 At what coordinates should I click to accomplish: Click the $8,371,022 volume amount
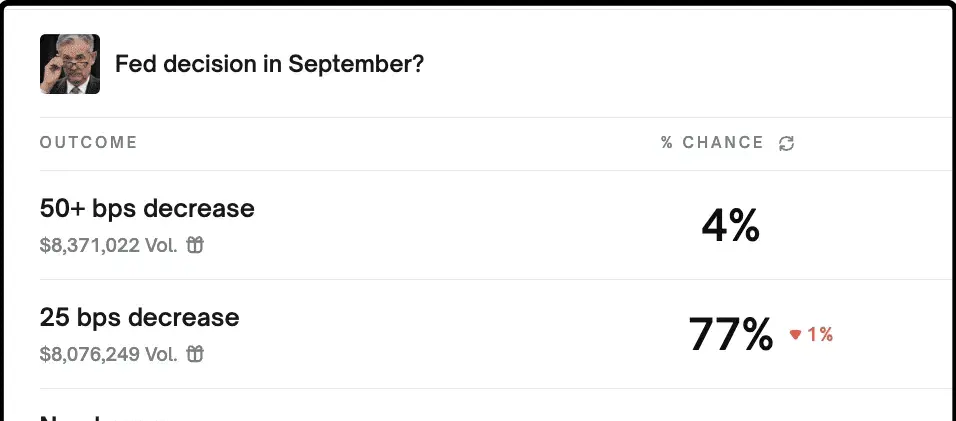coord(90,245)
